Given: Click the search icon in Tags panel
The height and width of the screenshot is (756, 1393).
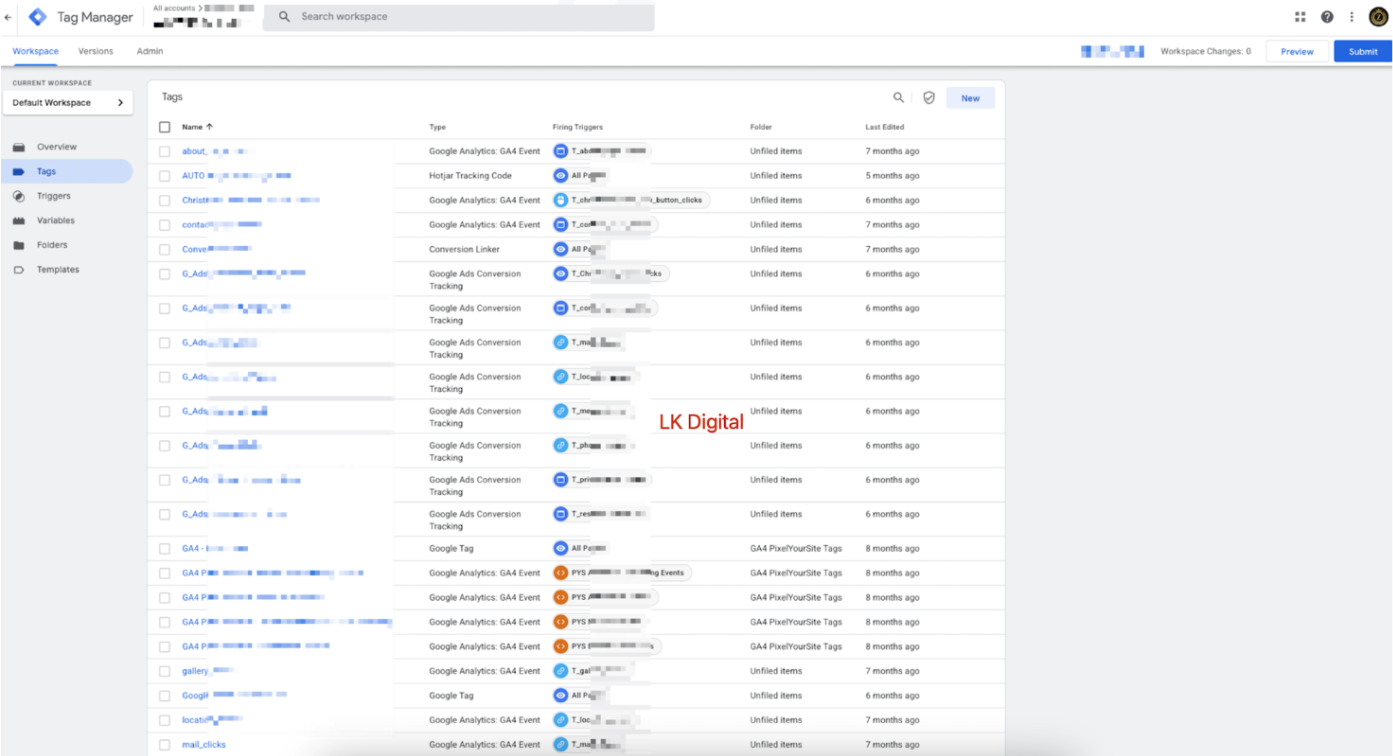Looking at the screenshot, I should tap(898, 98).
